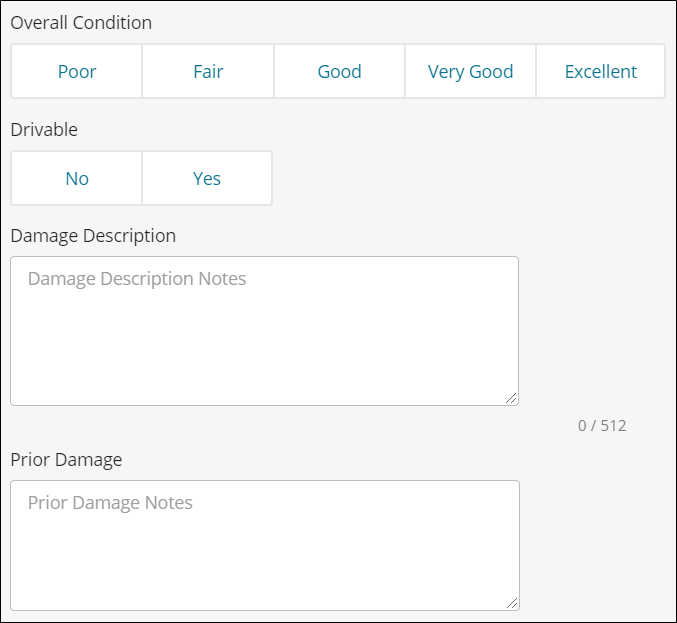Click the Drivable field label

tap(44, 129)
